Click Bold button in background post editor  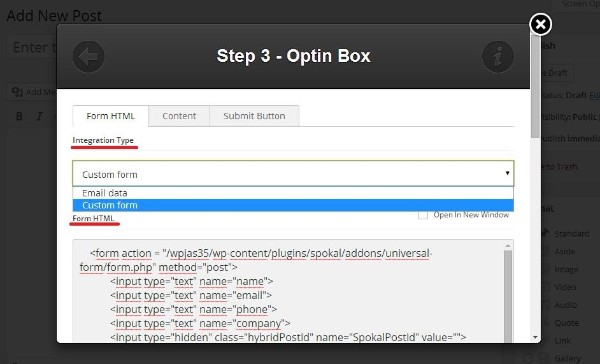click(19, 116)
